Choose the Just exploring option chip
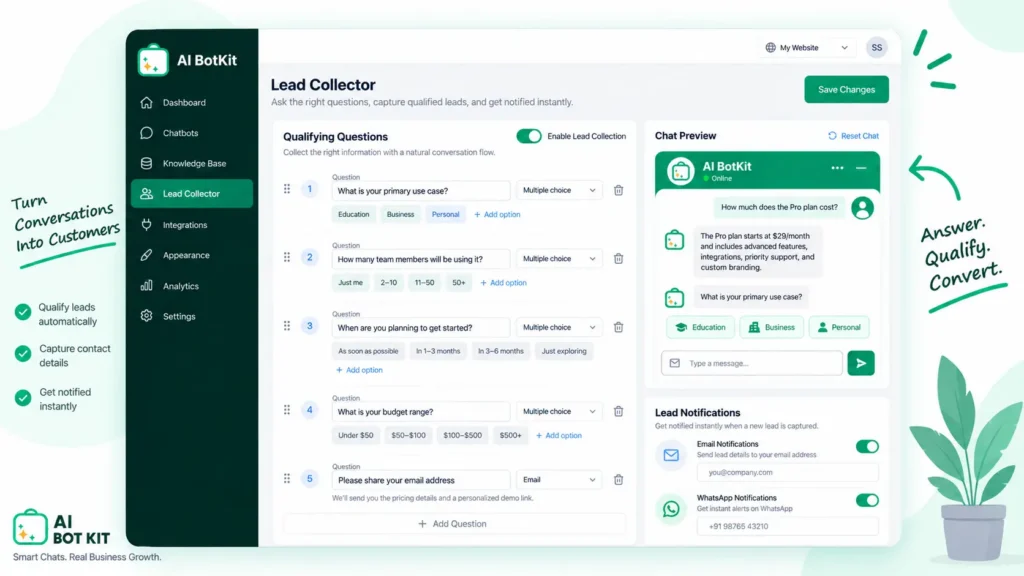 click(564, 351)
